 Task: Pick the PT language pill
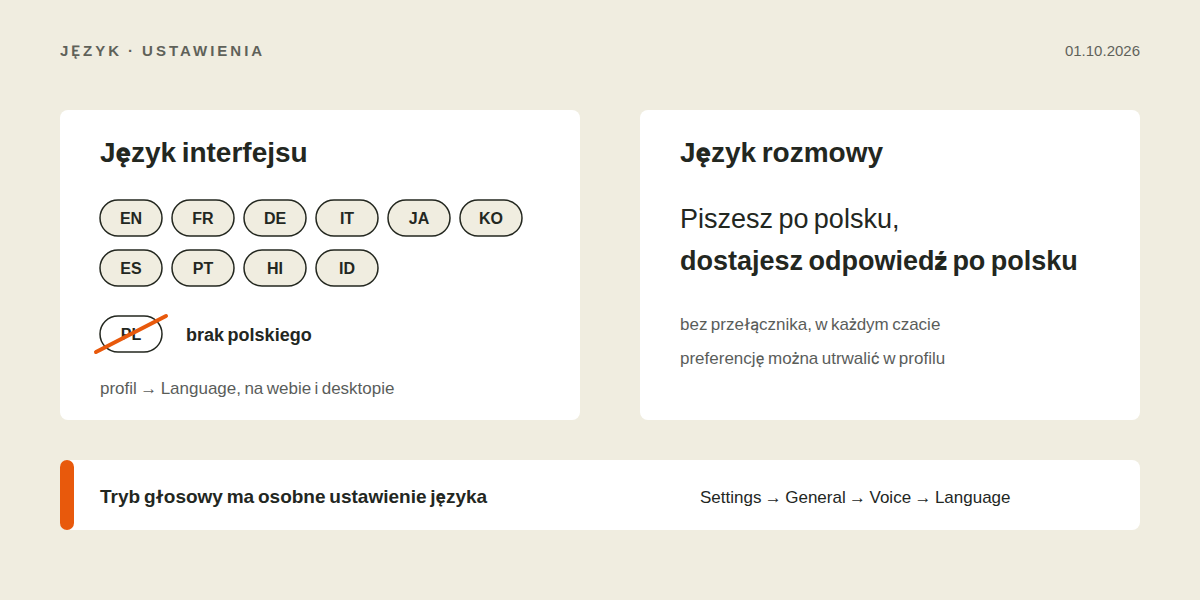[203, 268]
